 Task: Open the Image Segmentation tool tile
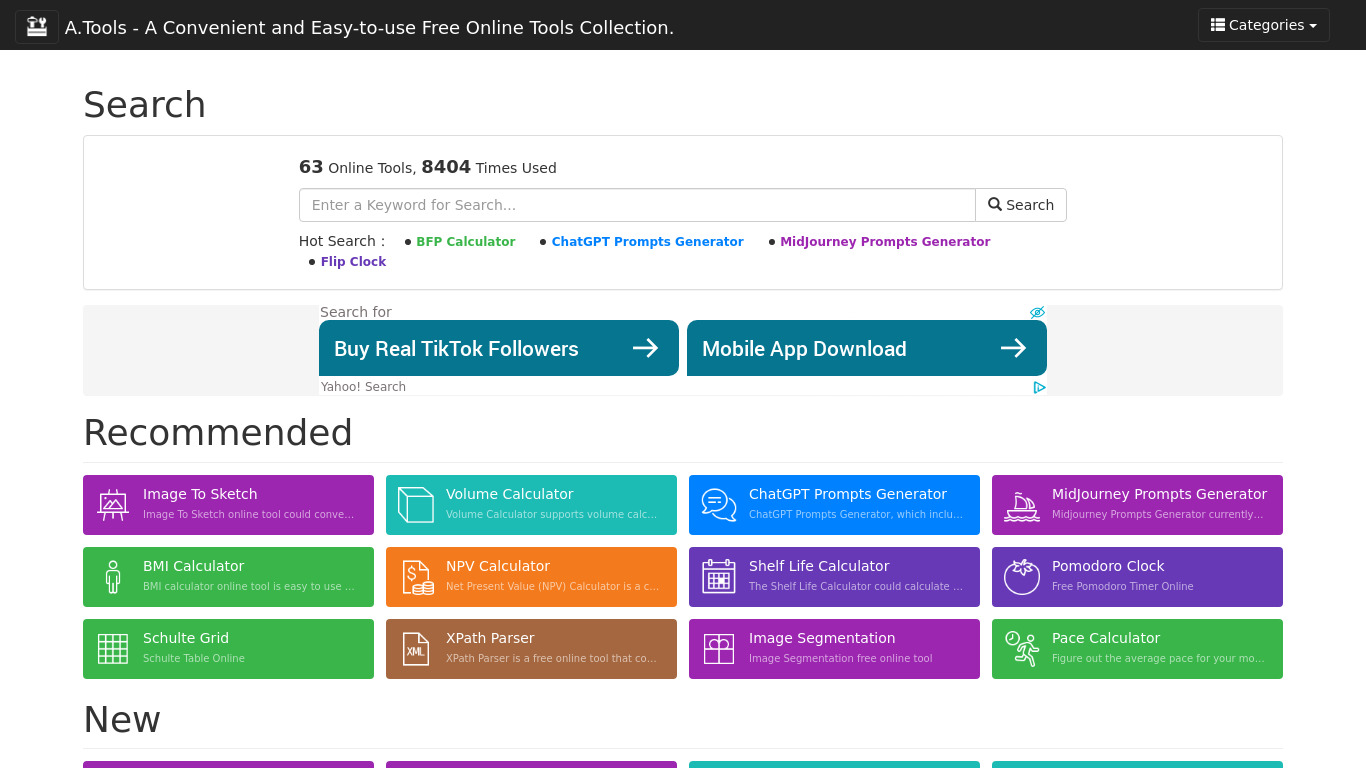(x=834, y=649)
